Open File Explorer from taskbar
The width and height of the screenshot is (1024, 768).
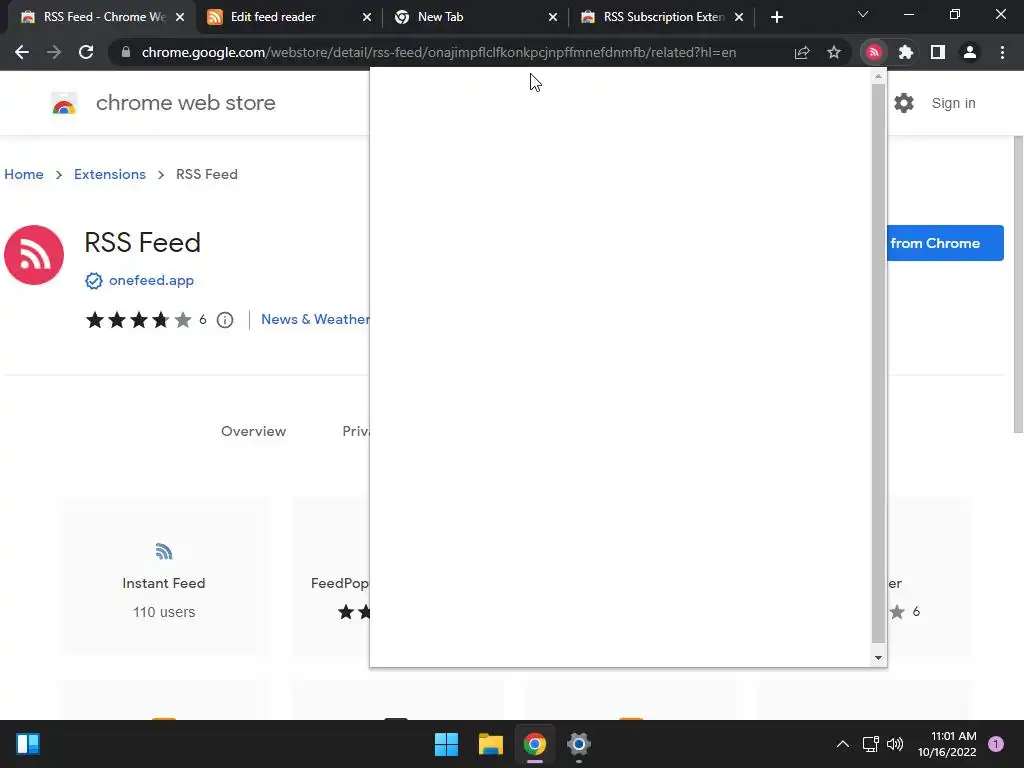point(490,744)
